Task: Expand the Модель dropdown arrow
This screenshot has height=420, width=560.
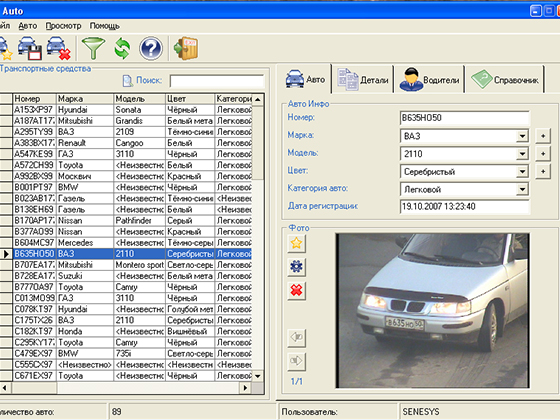Action: (x=522, y=154)
